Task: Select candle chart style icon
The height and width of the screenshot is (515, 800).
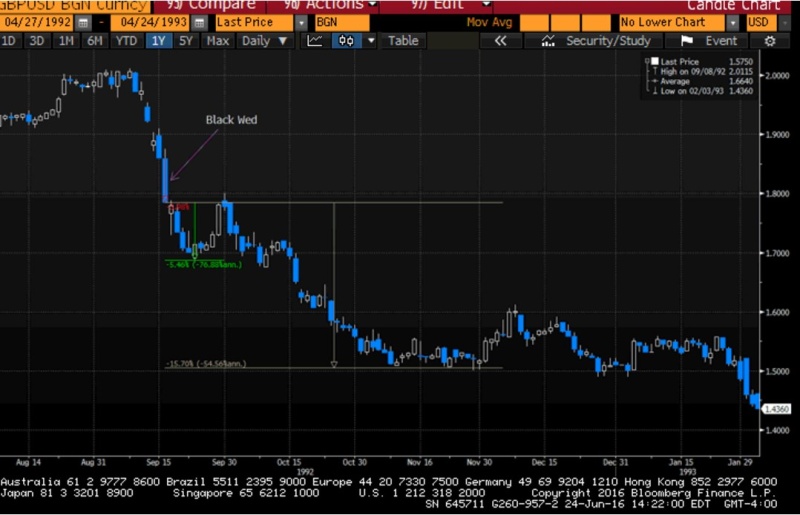Action: [346, 41]
